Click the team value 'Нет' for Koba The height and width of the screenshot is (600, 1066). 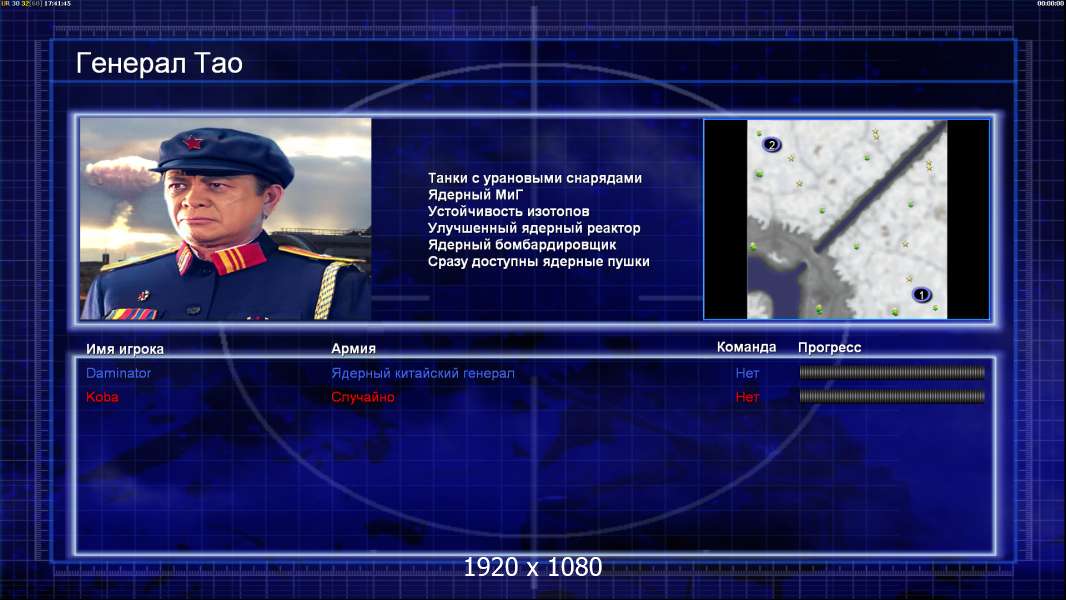pos(747,397)
